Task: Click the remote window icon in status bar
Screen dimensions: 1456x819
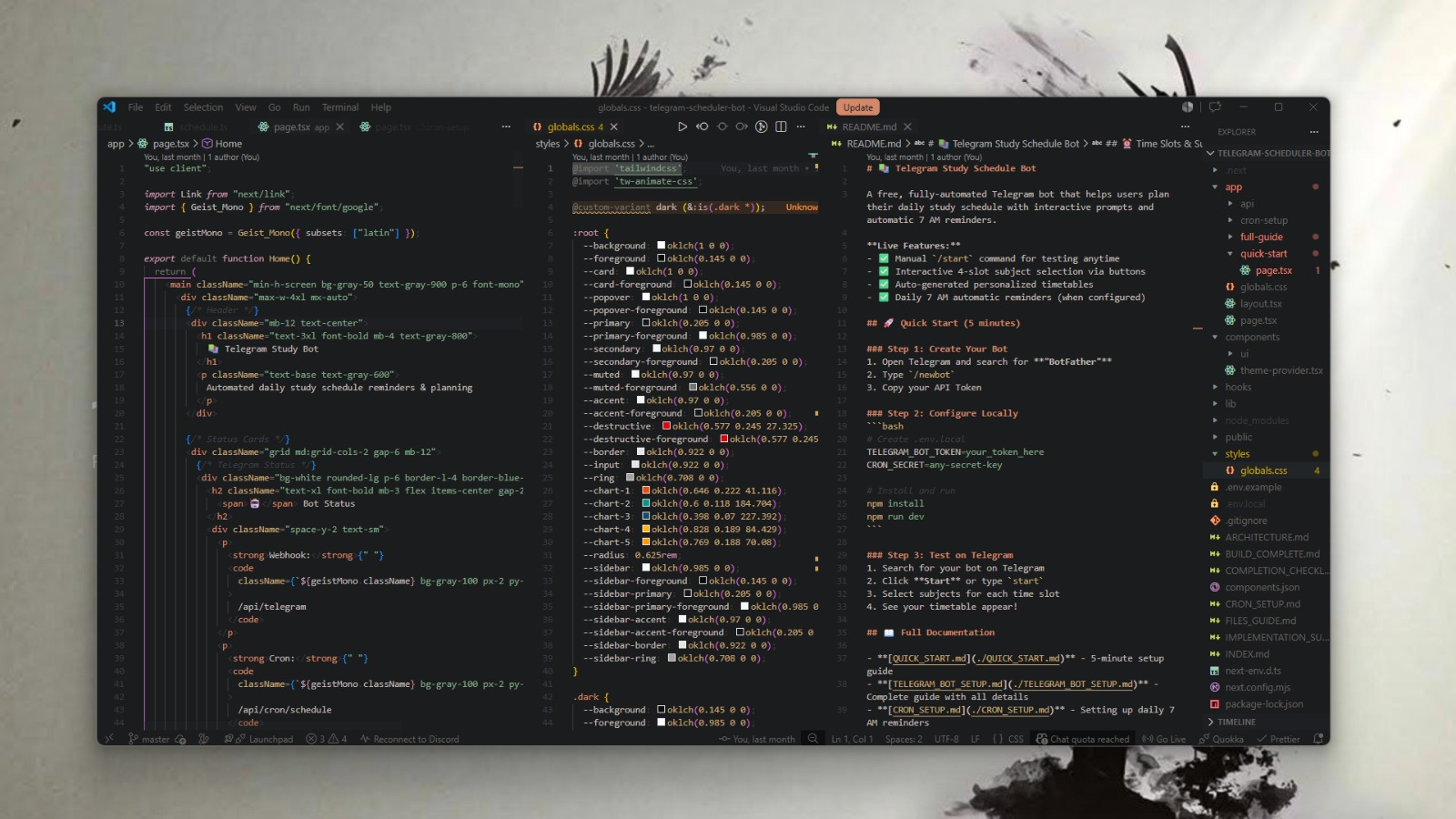Action: click(109, 739)
